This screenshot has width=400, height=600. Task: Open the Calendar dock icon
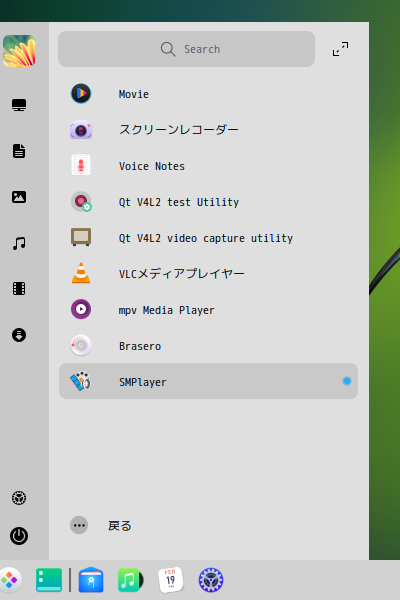[171, 580]
